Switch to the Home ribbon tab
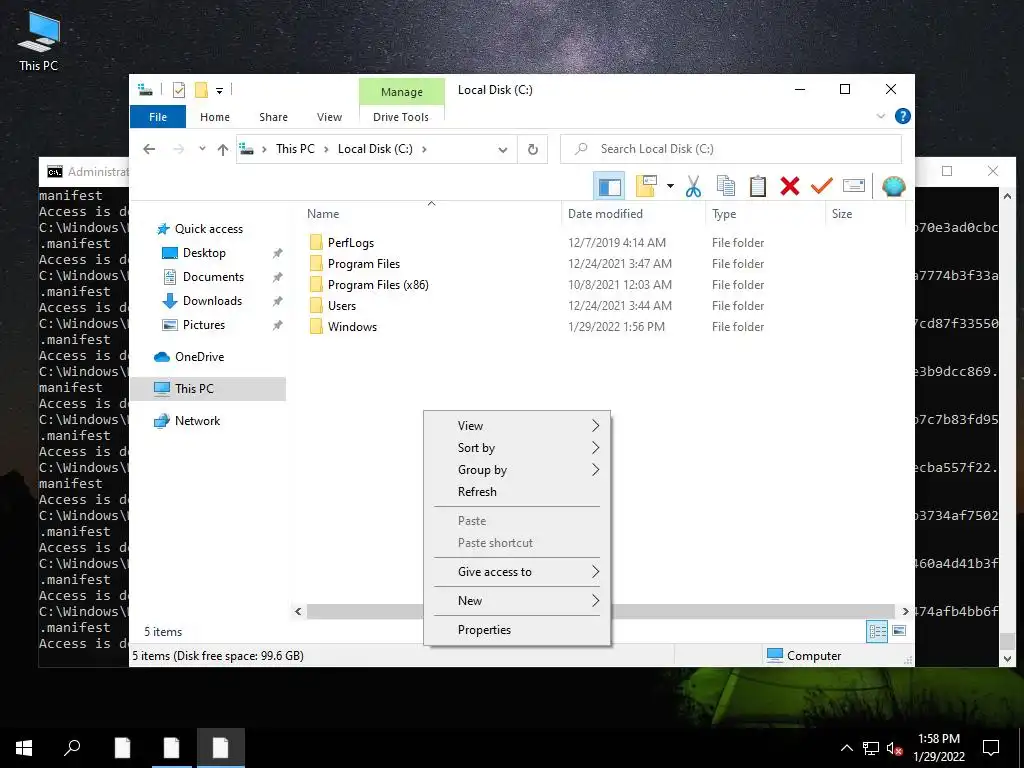 (x=215, y=117)
